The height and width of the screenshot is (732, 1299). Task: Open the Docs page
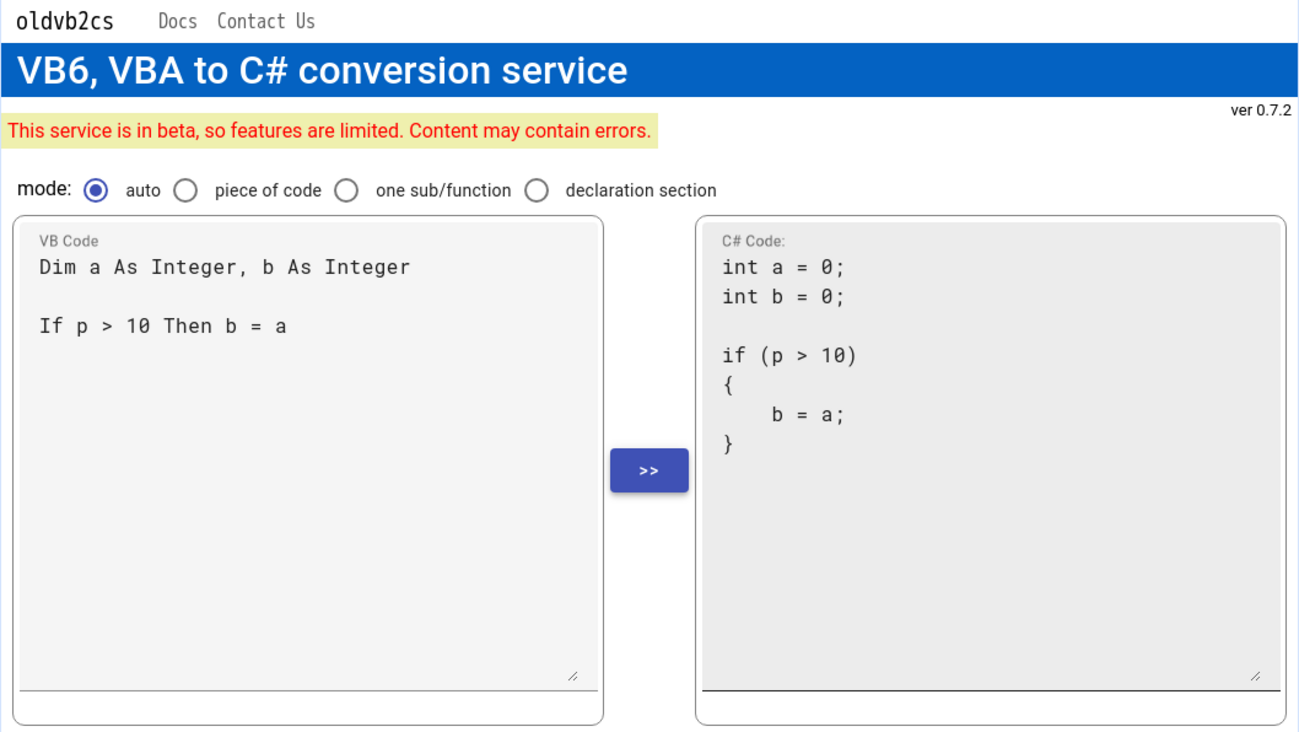click(x=177, y=20)
